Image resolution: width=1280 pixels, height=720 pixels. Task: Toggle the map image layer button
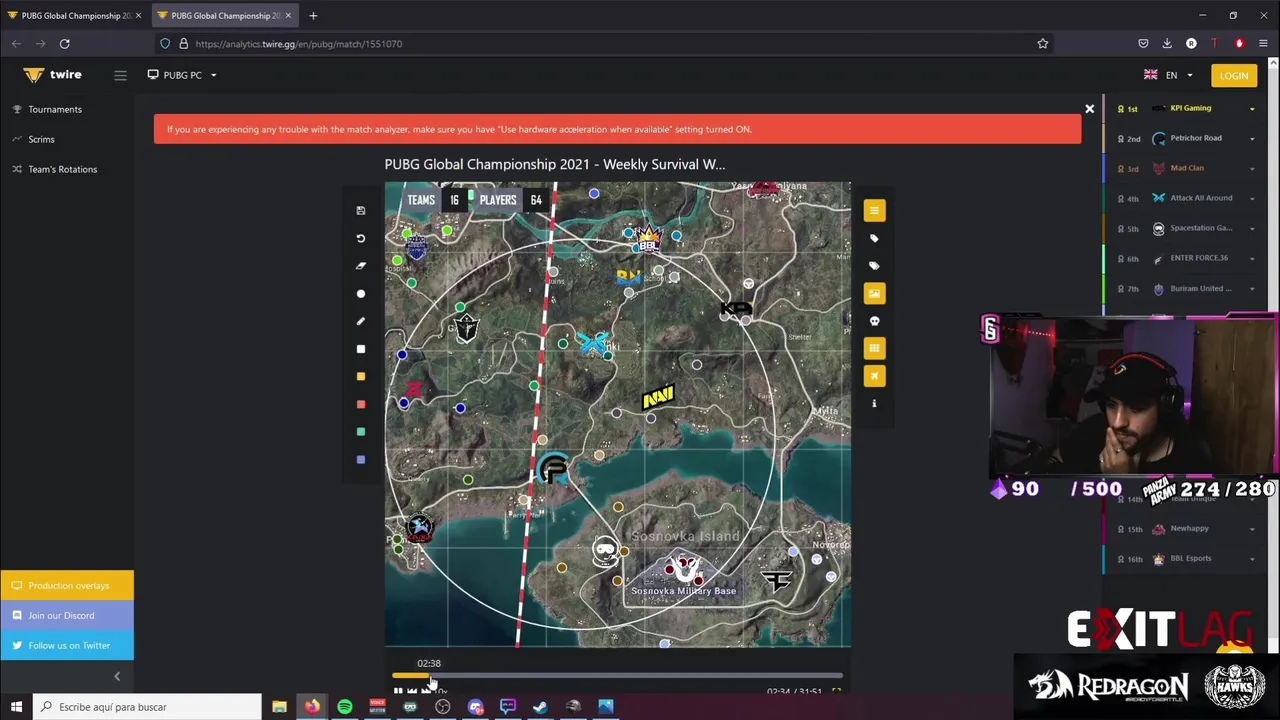[x=874, y=293]
